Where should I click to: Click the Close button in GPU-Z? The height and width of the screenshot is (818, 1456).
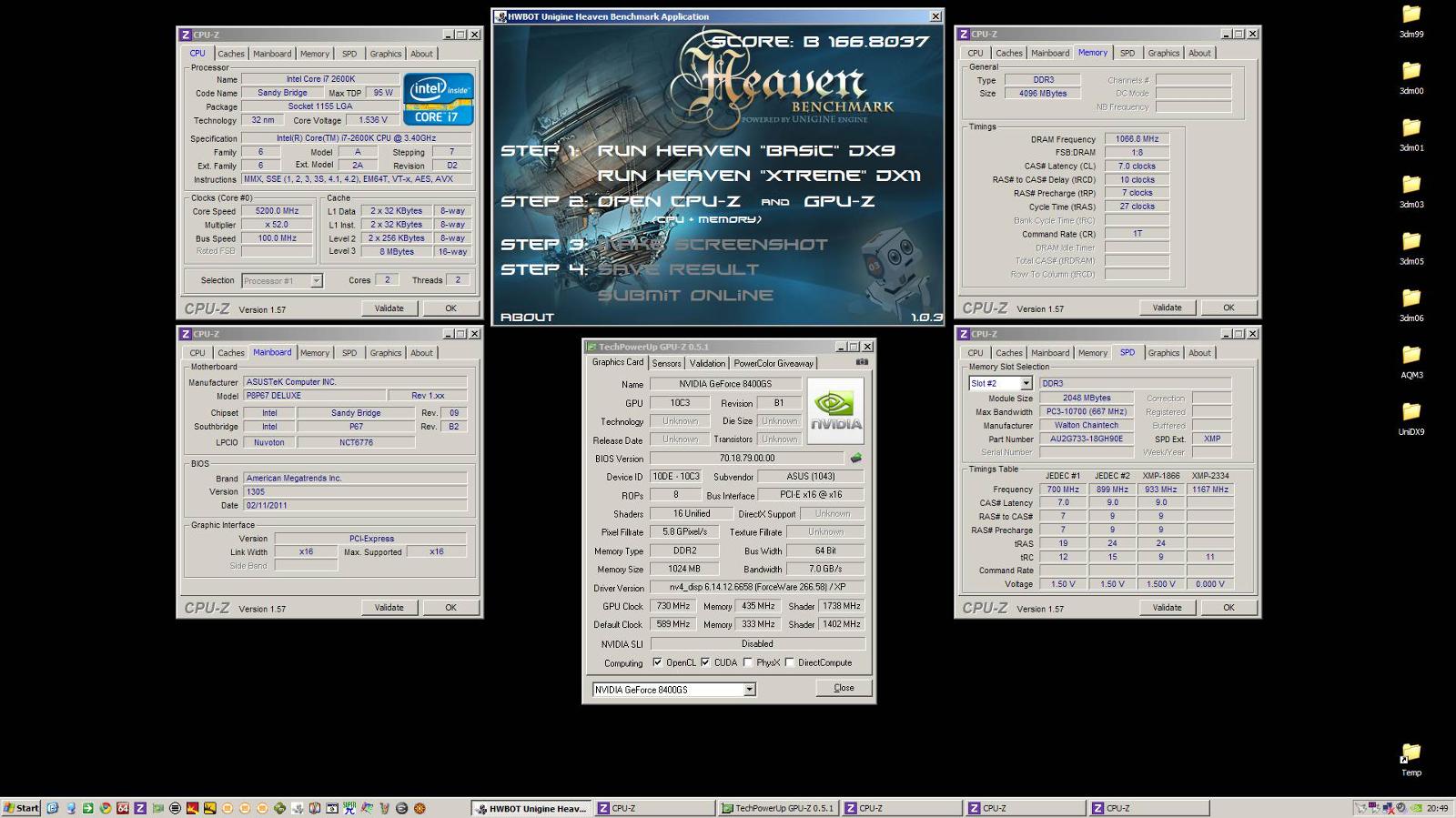tap(844, 688)
